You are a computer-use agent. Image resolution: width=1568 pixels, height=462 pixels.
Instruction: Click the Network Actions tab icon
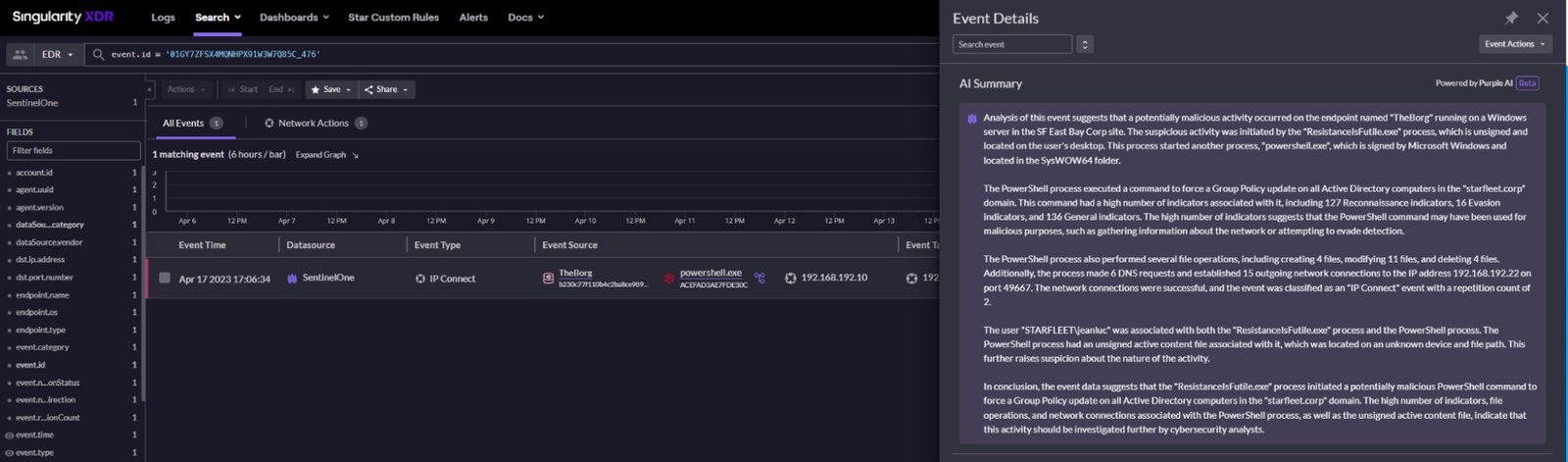(x=269, y=124)
